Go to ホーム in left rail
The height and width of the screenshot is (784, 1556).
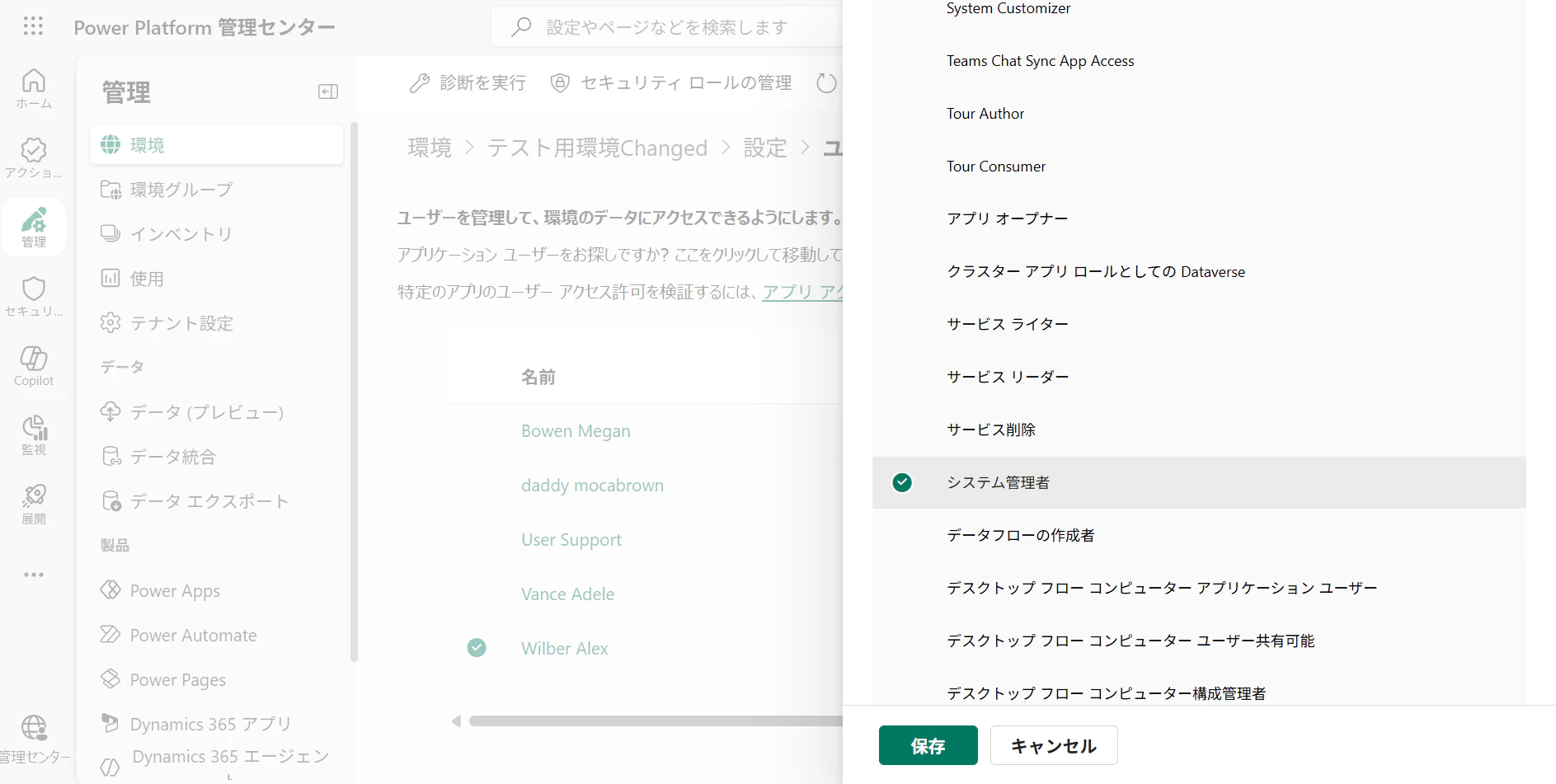[34, 89]
